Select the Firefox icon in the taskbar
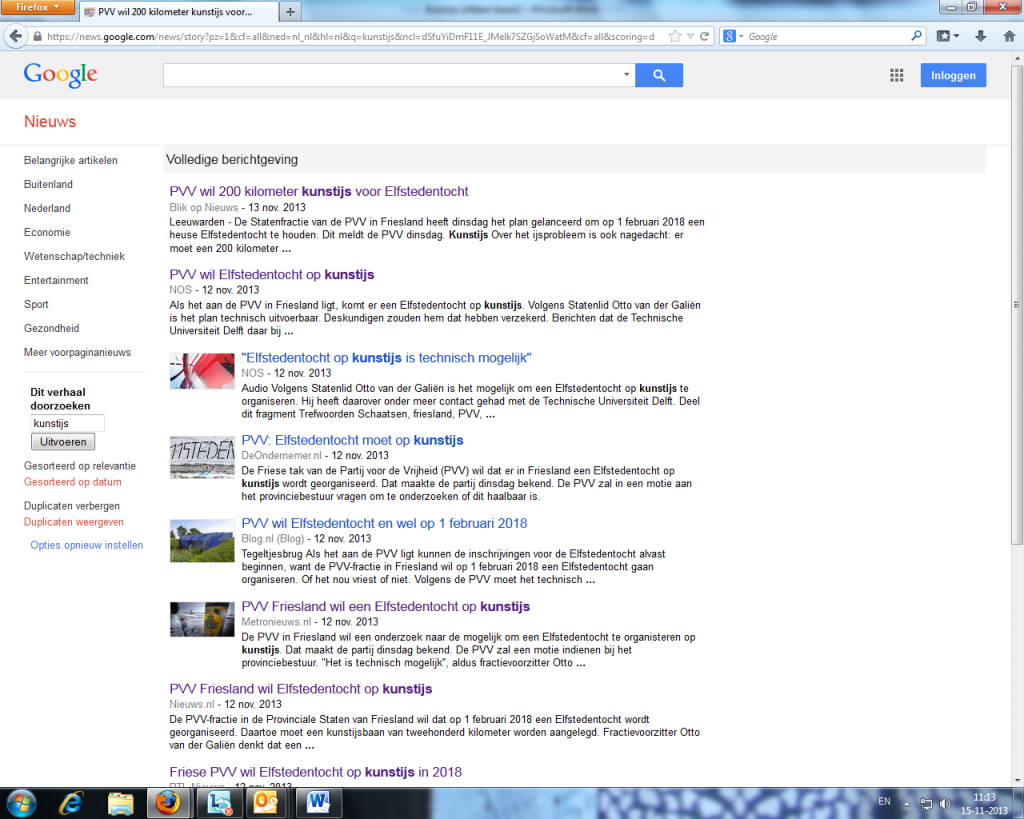 pyautogui.click(x=168, y=803)
